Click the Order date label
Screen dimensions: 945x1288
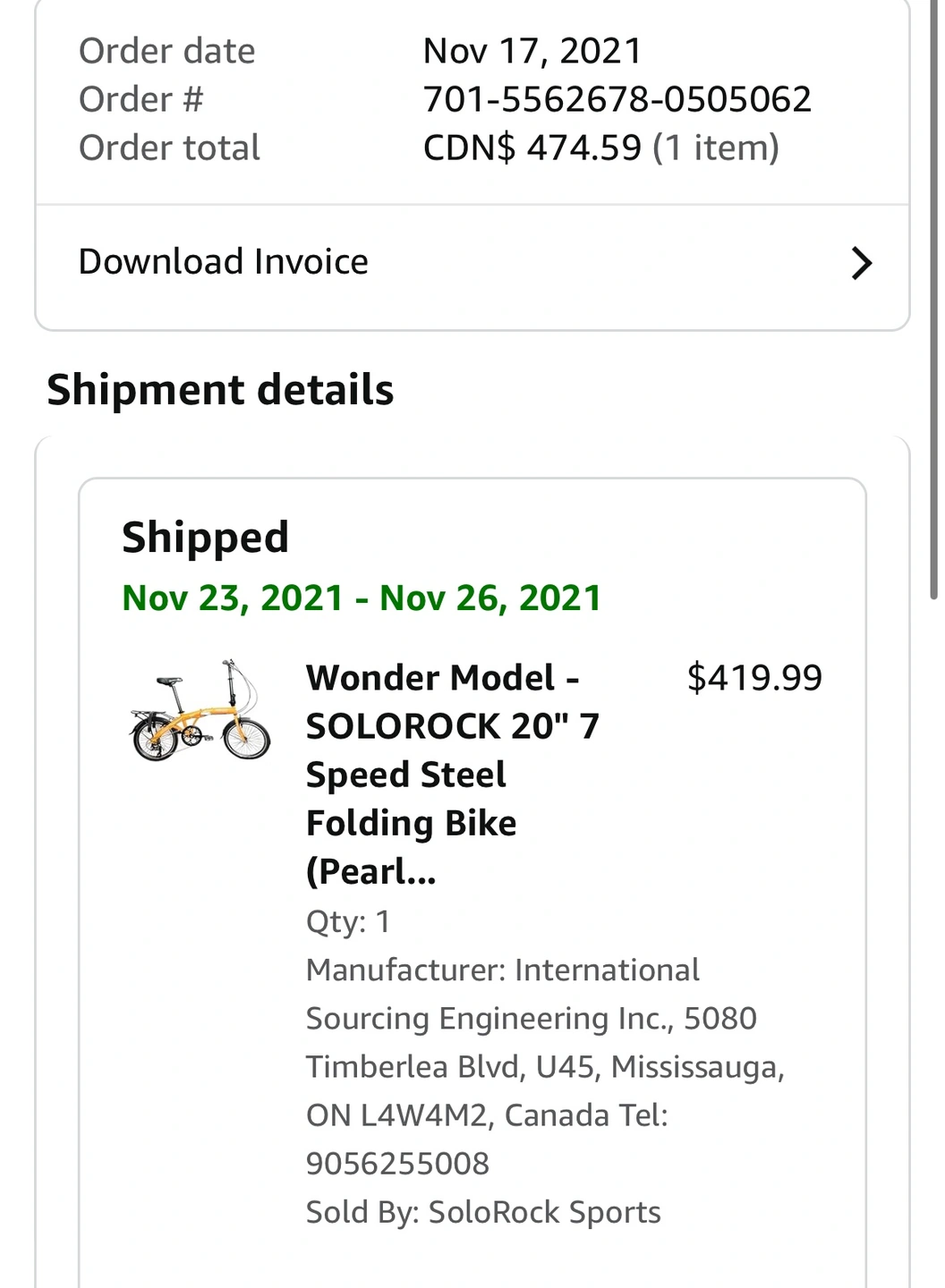click(167, 51)
